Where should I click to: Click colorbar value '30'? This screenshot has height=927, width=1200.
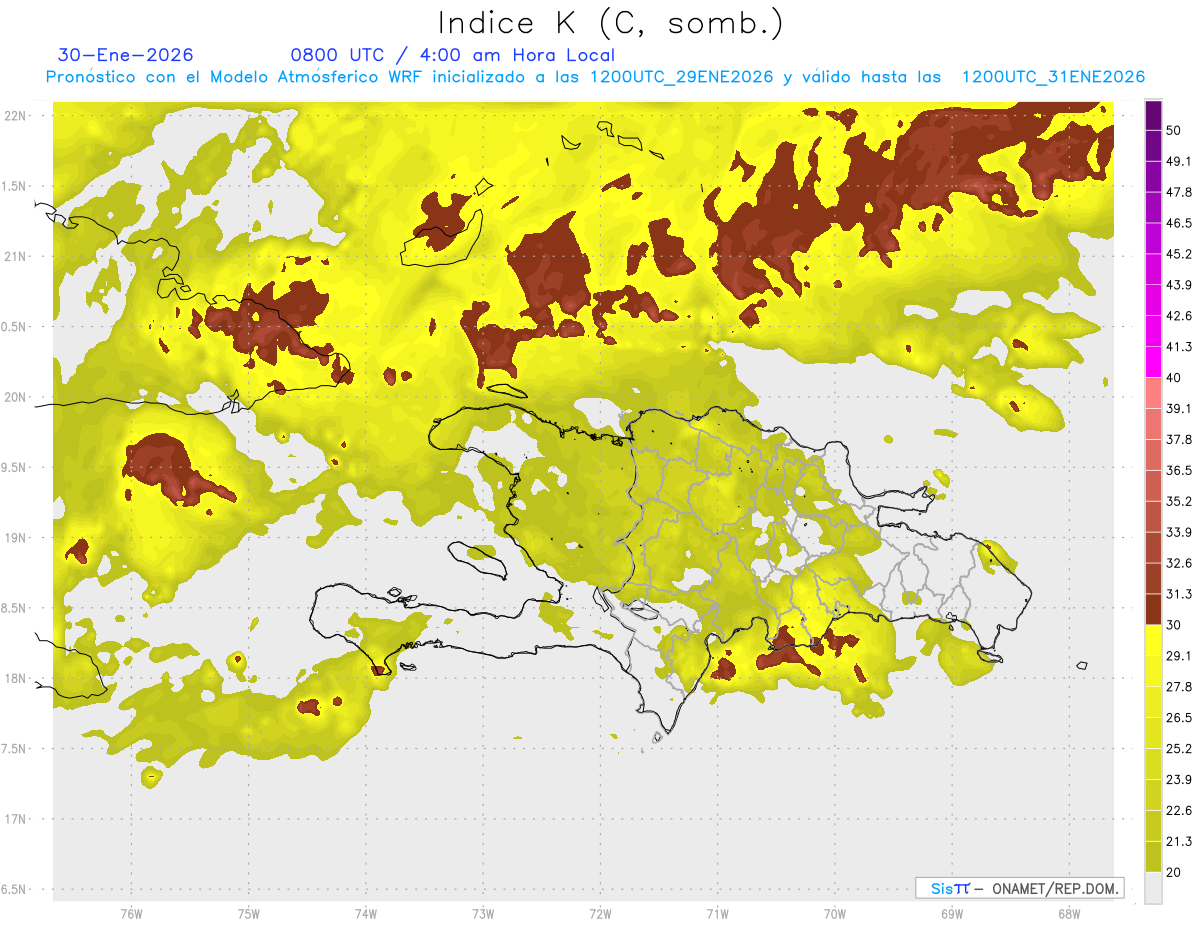pyautogui.click(x=1174, y=625)
